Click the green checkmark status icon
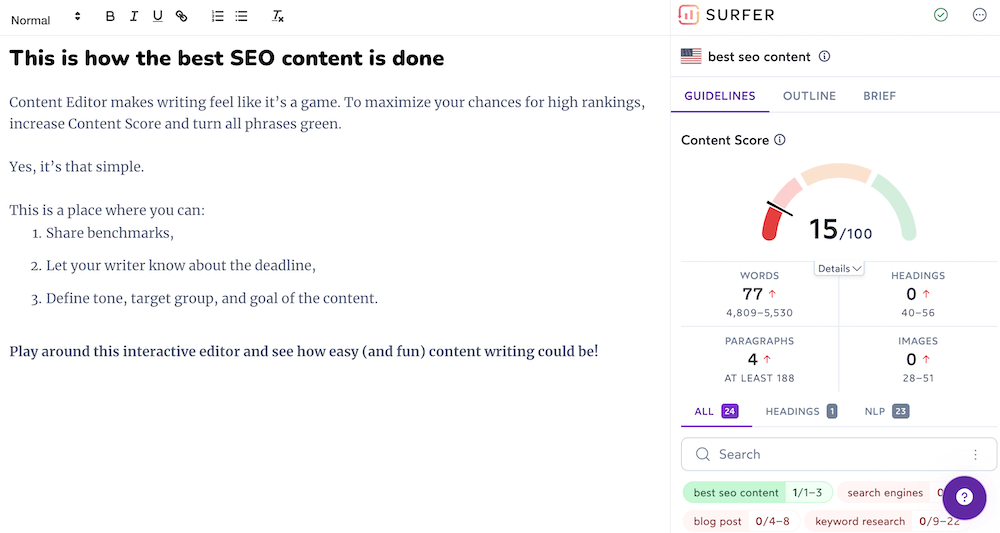 click(940, 15)
